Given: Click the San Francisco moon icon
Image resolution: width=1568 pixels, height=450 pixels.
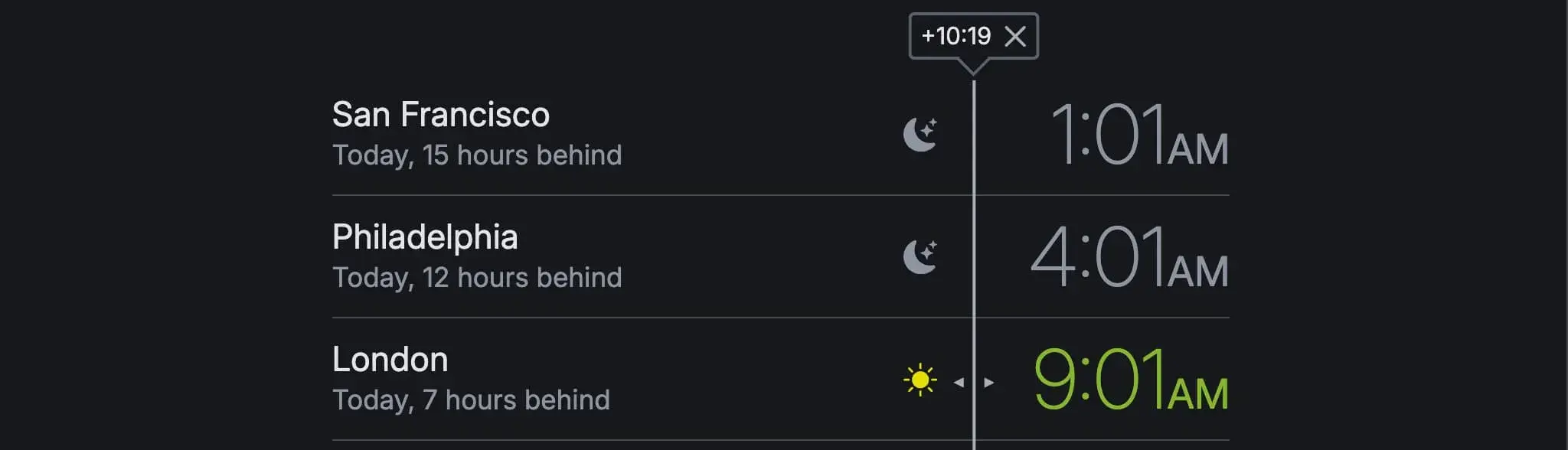Looking at the screenshot, I should (920, 134).
